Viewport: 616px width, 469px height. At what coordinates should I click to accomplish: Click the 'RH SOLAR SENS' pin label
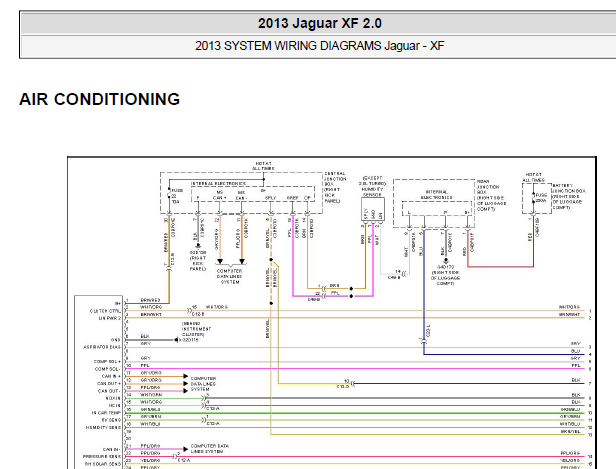coord(103,464)
